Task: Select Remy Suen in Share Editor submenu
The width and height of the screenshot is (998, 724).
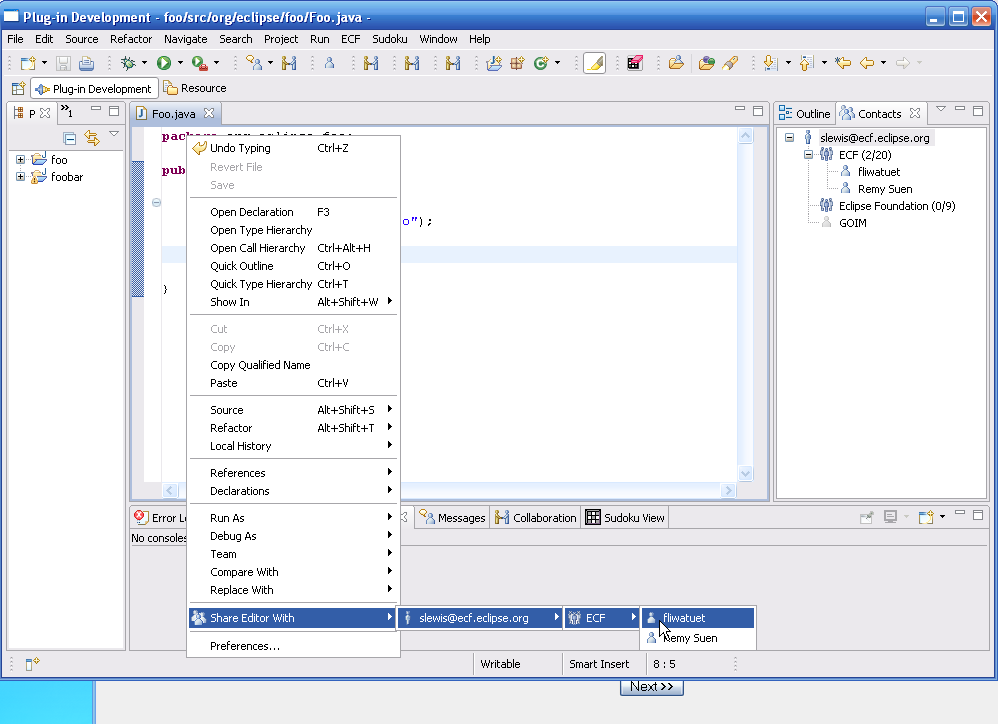Action: [x=698, y=638]
